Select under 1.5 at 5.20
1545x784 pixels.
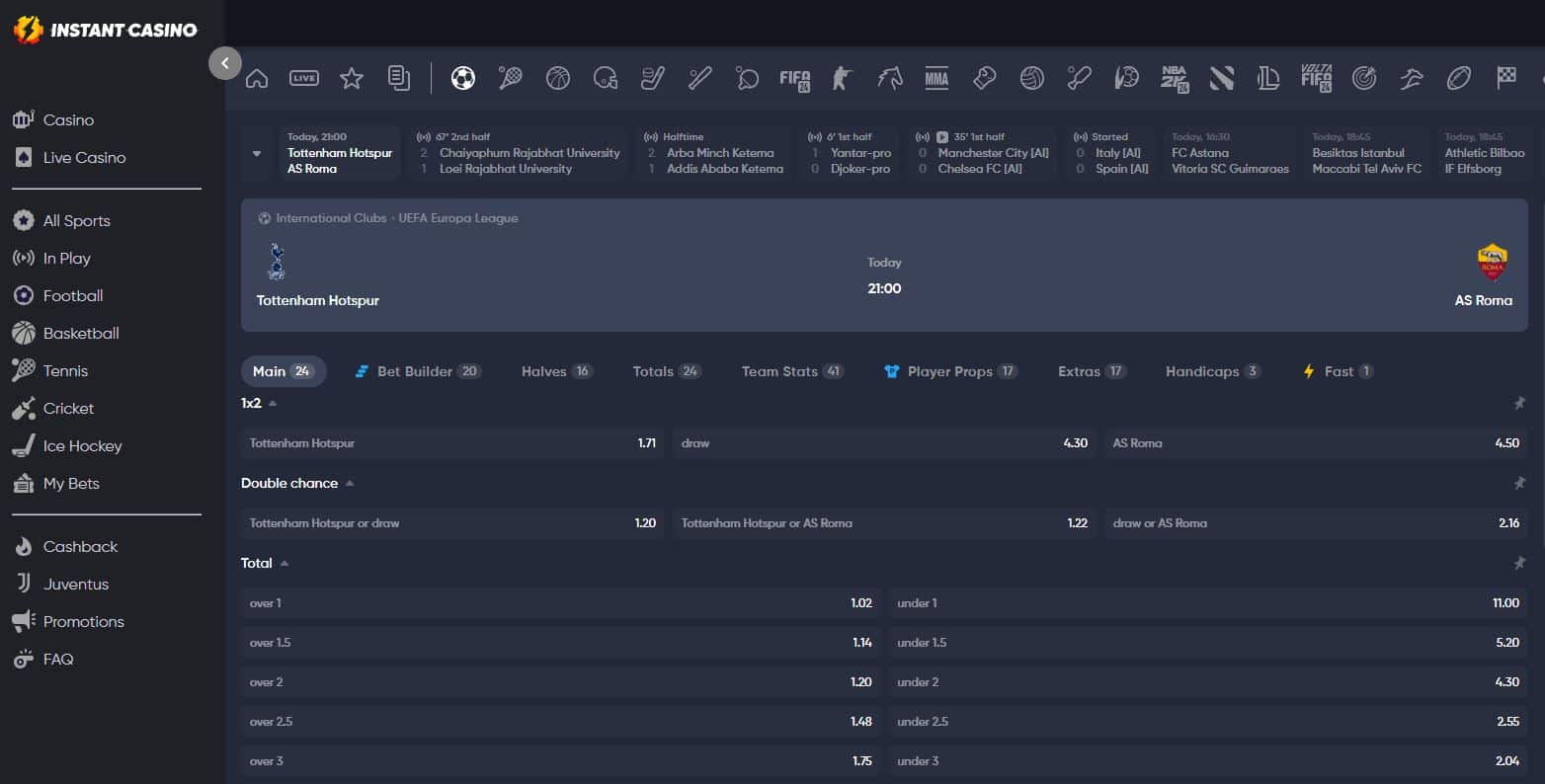[x=1208, y=643]
